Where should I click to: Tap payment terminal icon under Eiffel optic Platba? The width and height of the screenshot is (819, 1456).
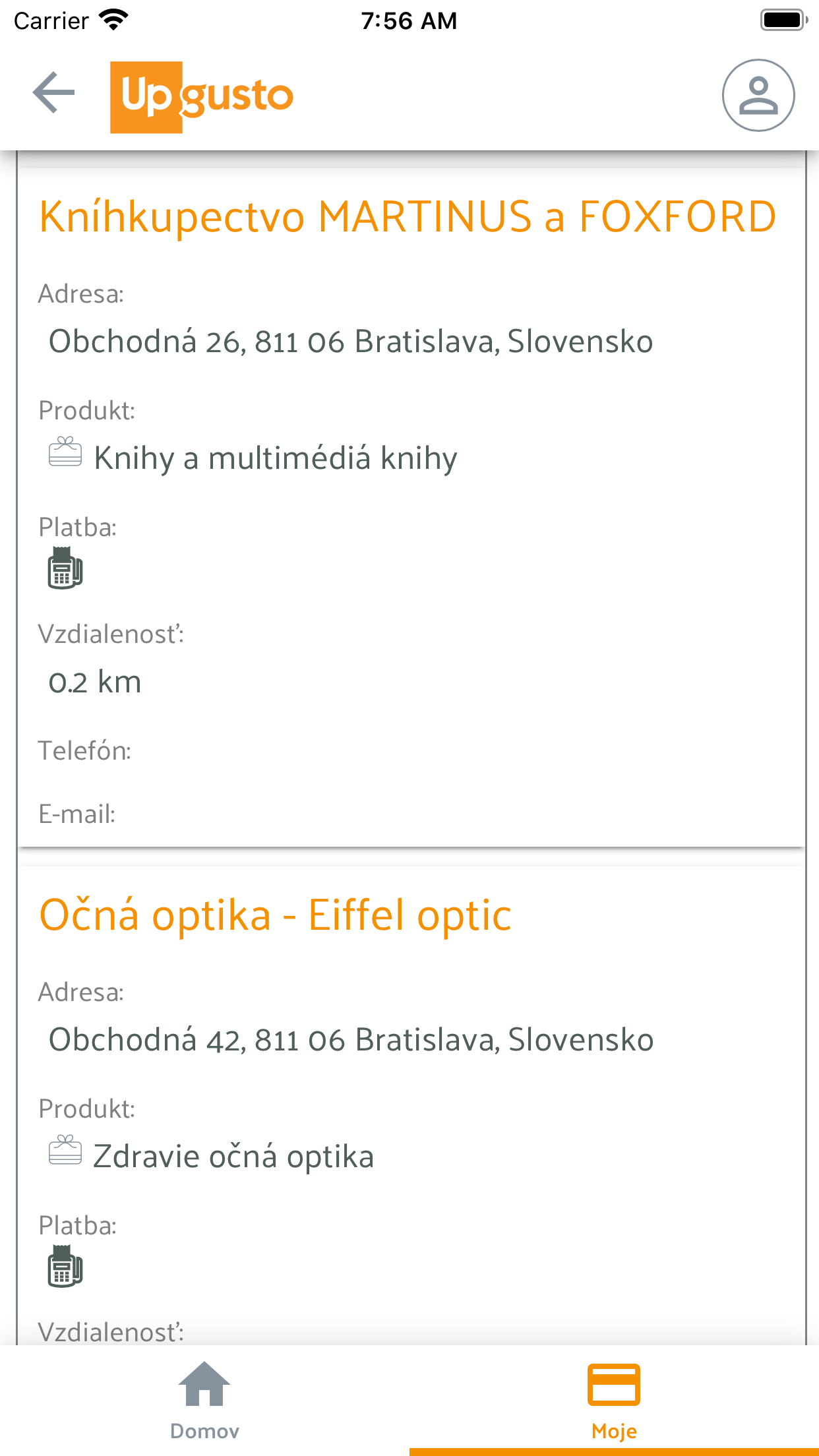pyautogui.click(x=65, y=1267)
